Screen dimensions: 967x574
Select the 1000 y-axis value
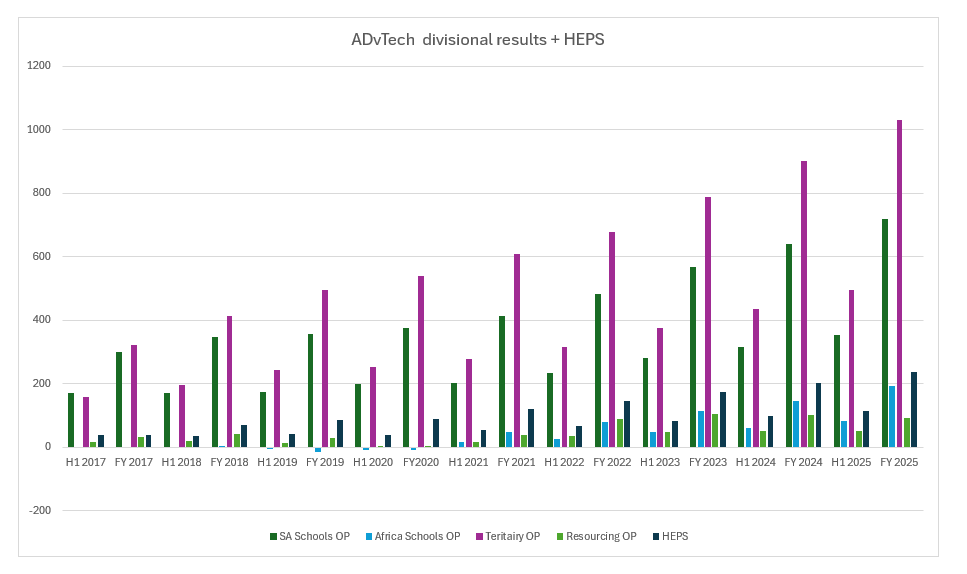39,129
